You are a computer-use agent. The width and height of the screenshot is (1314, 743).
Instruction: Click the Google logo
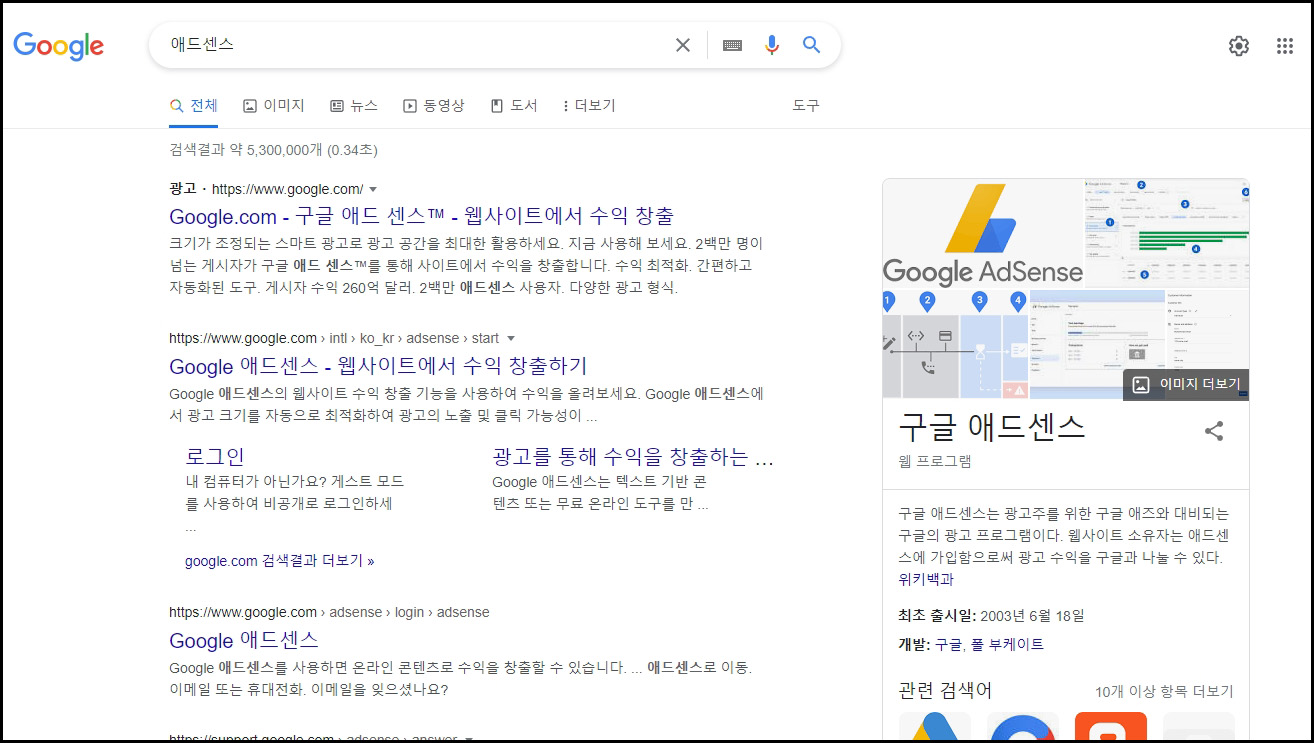point(59,45)
